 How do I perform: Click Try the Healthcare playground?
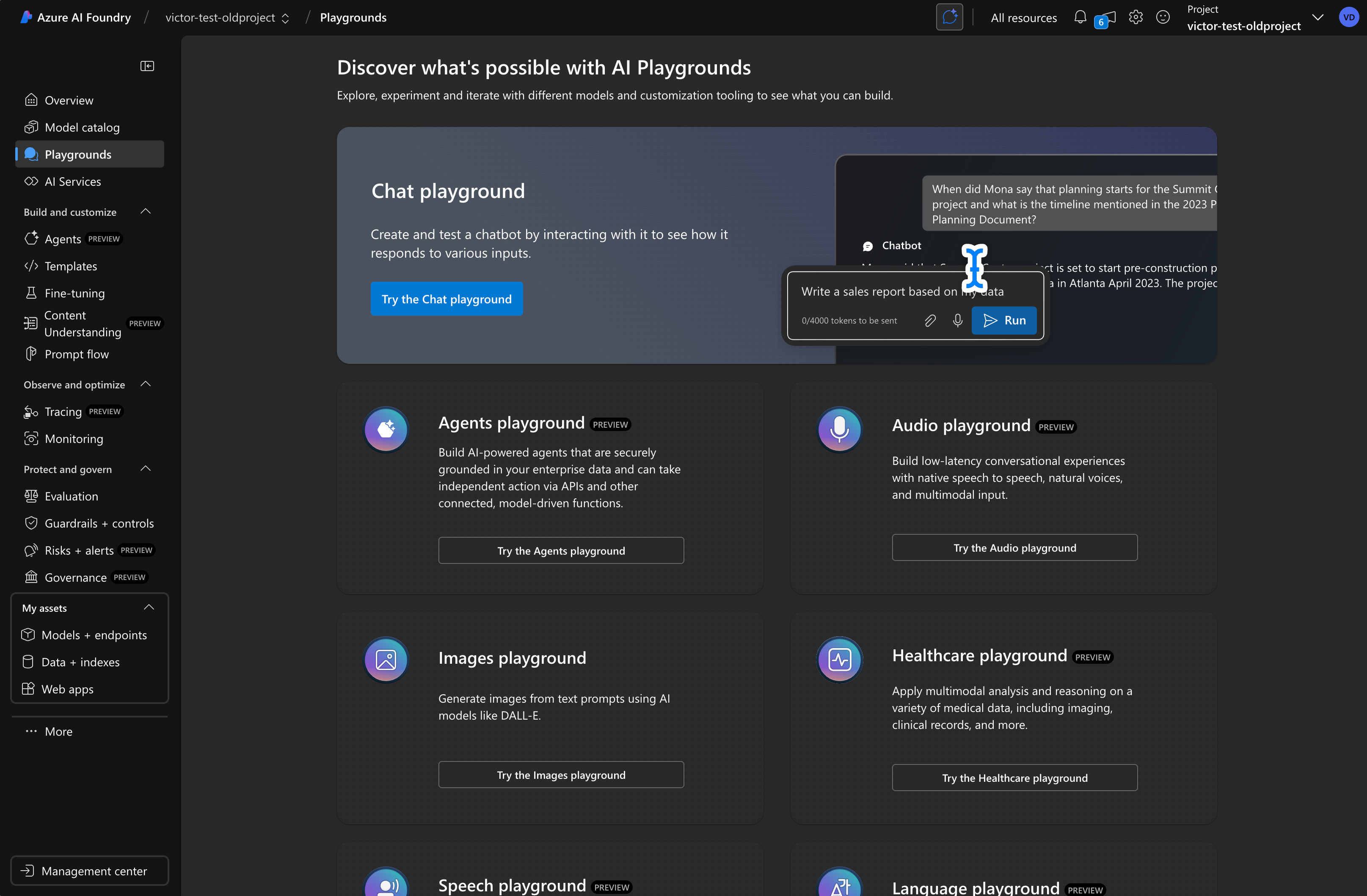click(x=1014, y=778)
